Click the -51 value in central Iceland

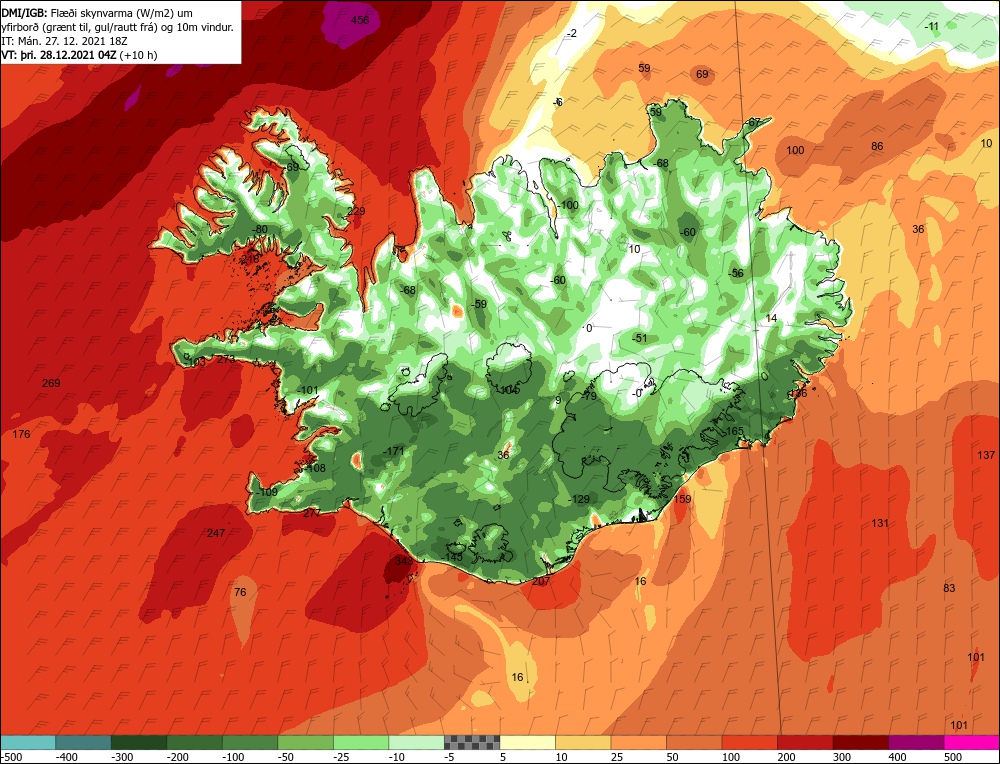[639, 338]
